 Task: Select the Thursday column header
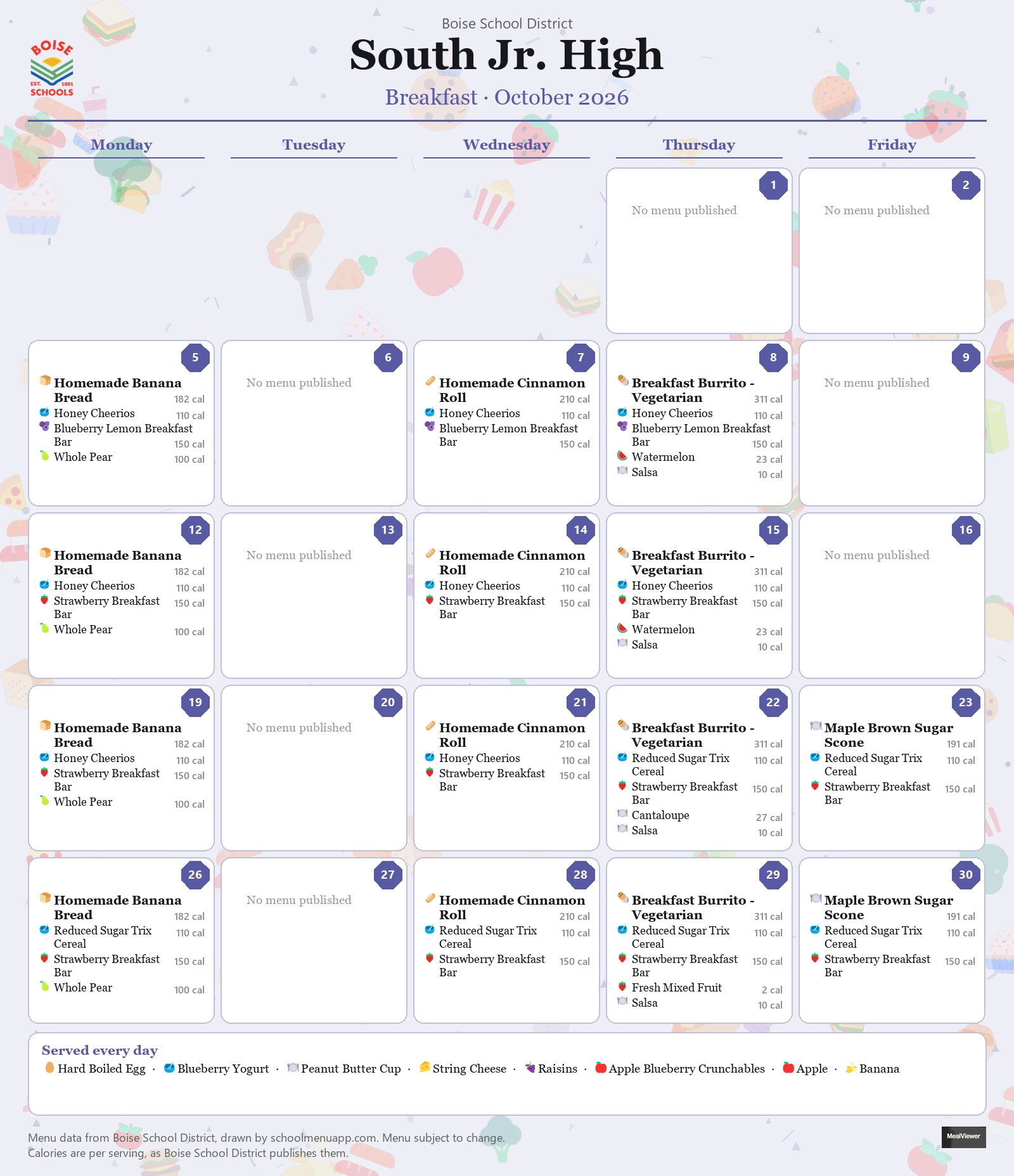click(699, 145)
